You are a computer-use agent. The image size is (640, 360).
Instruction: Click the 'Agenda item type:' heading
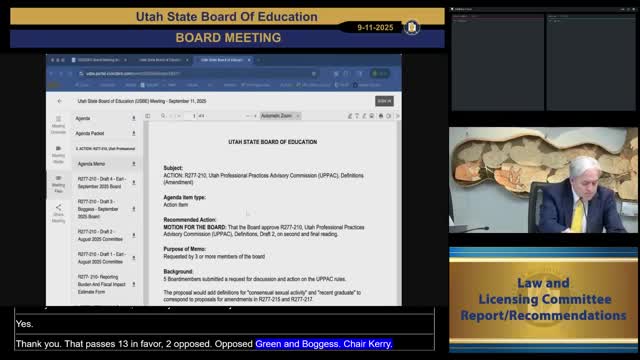pos(184,198)
